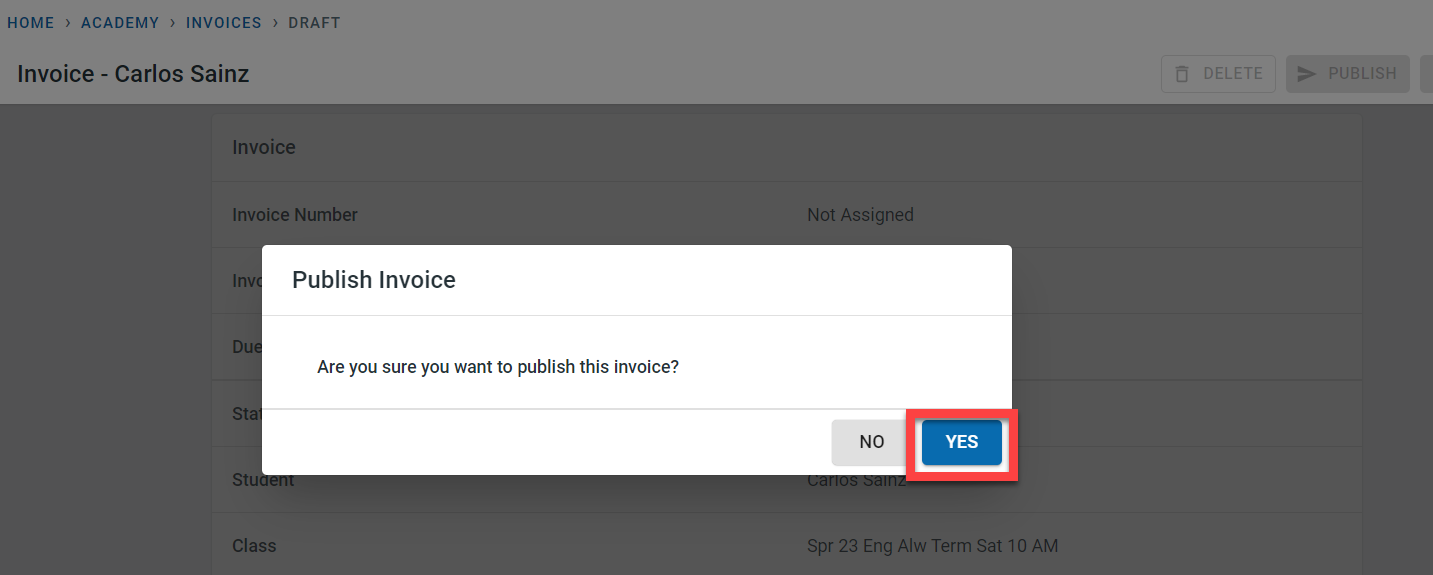The height and width of the screenshot is (575, 1433).
Task: Confirm publishing with the YES button
Action: pyautogui.click(x=961, y=442)
